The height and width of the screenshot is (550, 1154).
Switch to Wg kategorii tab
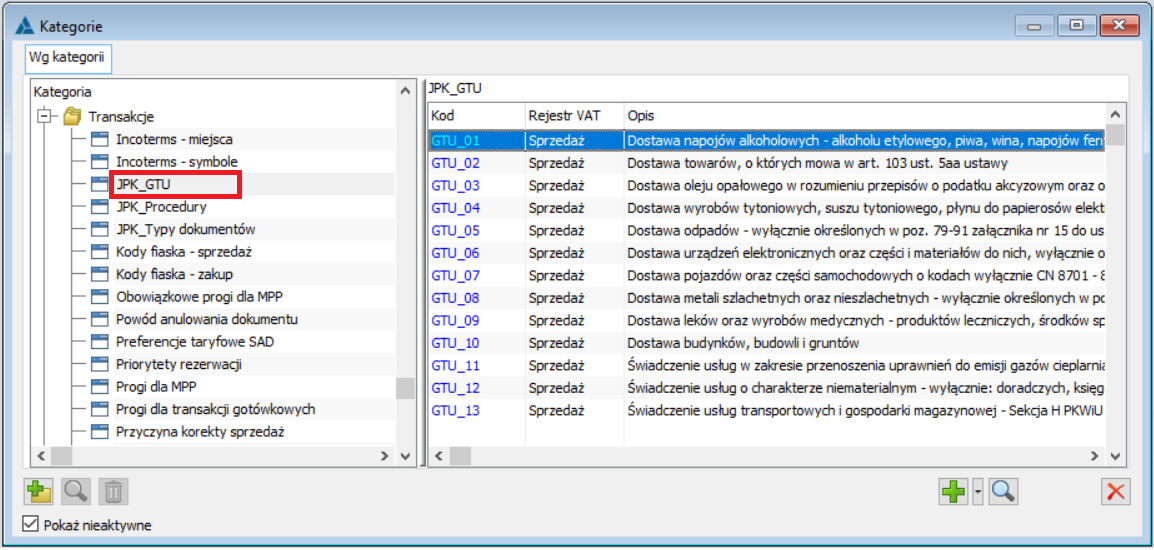pos(67,57)
